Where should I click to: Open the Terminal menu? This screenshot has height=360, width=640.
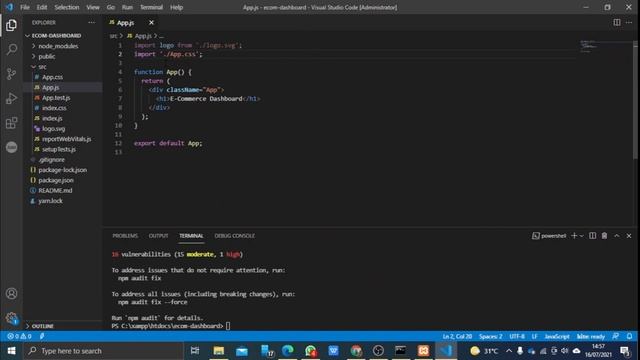151,7
